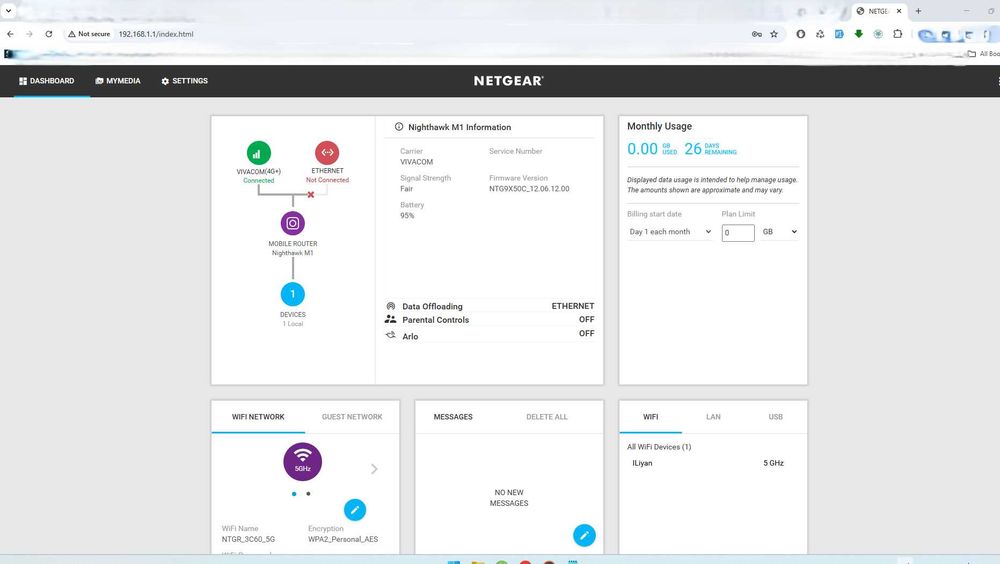Click the red Ethernet status icon
This screenshot has width=1000, height=564.
(x=327, y=152)
